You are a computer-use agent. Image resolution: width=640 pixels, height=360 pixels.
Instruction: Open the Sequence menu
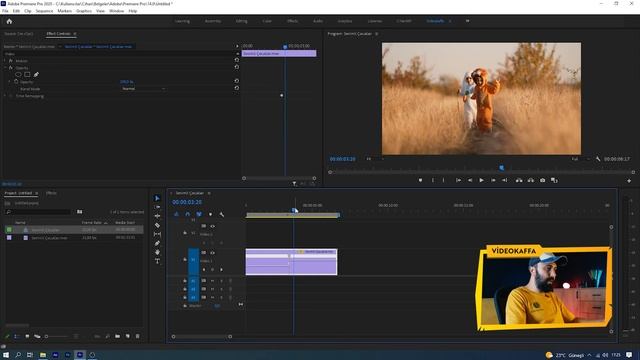44,11
